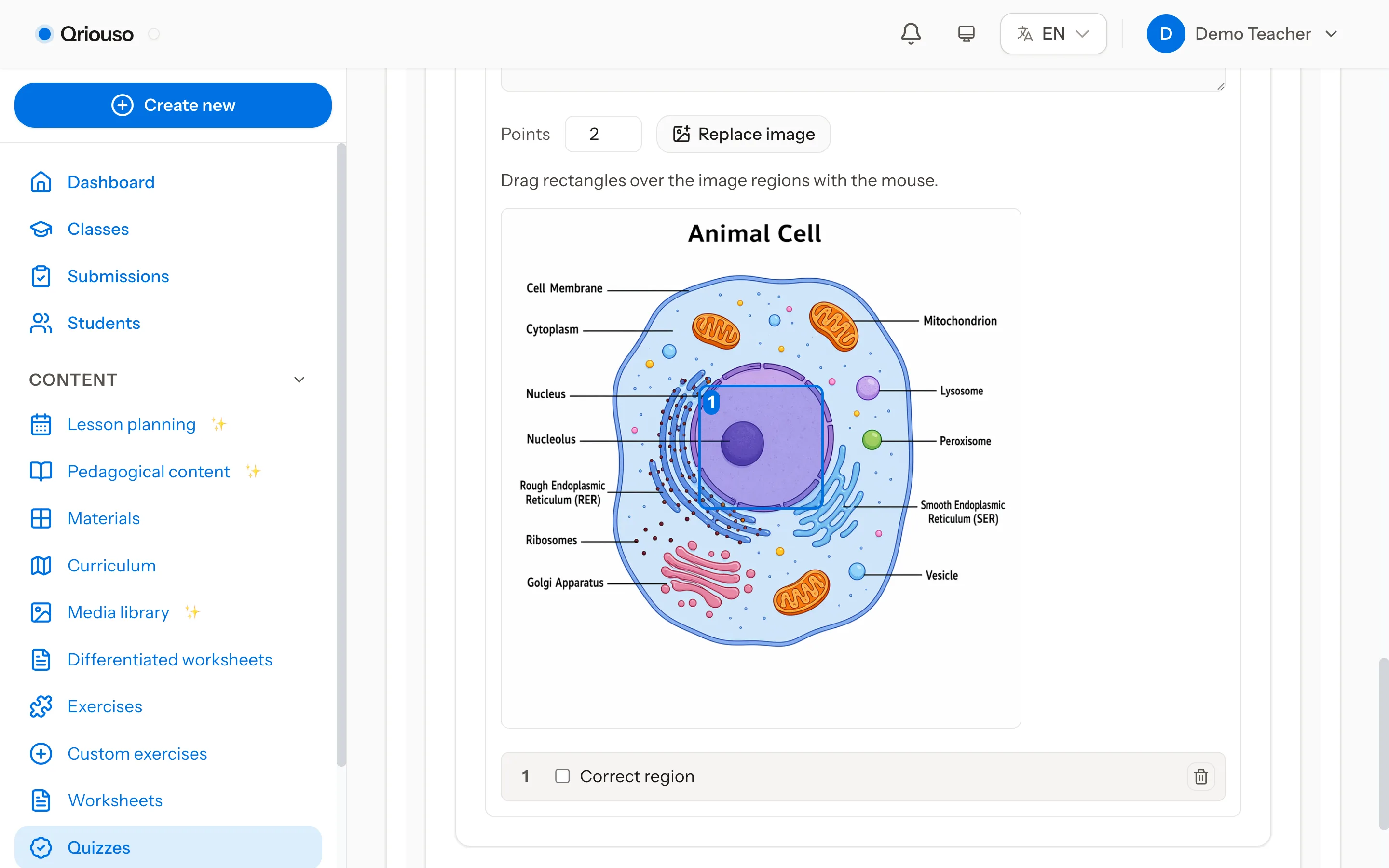
Task: Click the page vertical scrollbar
Action: (x=1384, y=744)
